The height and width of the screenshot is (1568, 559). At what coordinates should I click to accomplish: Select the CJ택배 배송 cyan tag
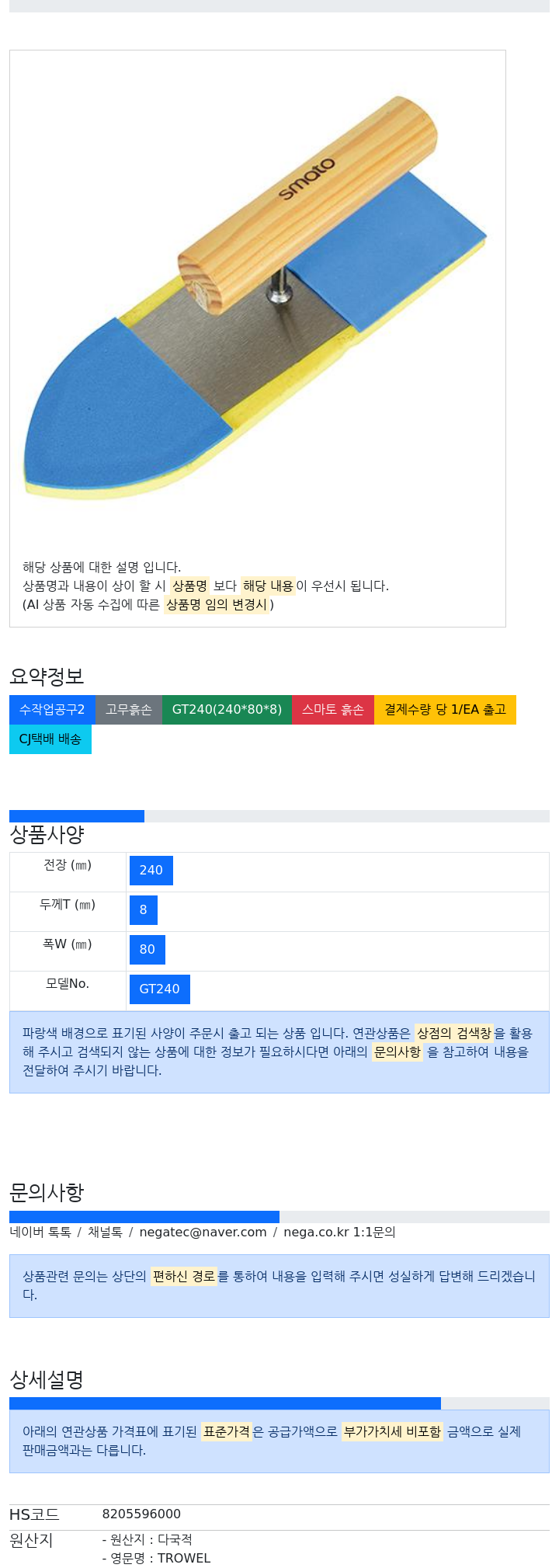pos(50,739)
